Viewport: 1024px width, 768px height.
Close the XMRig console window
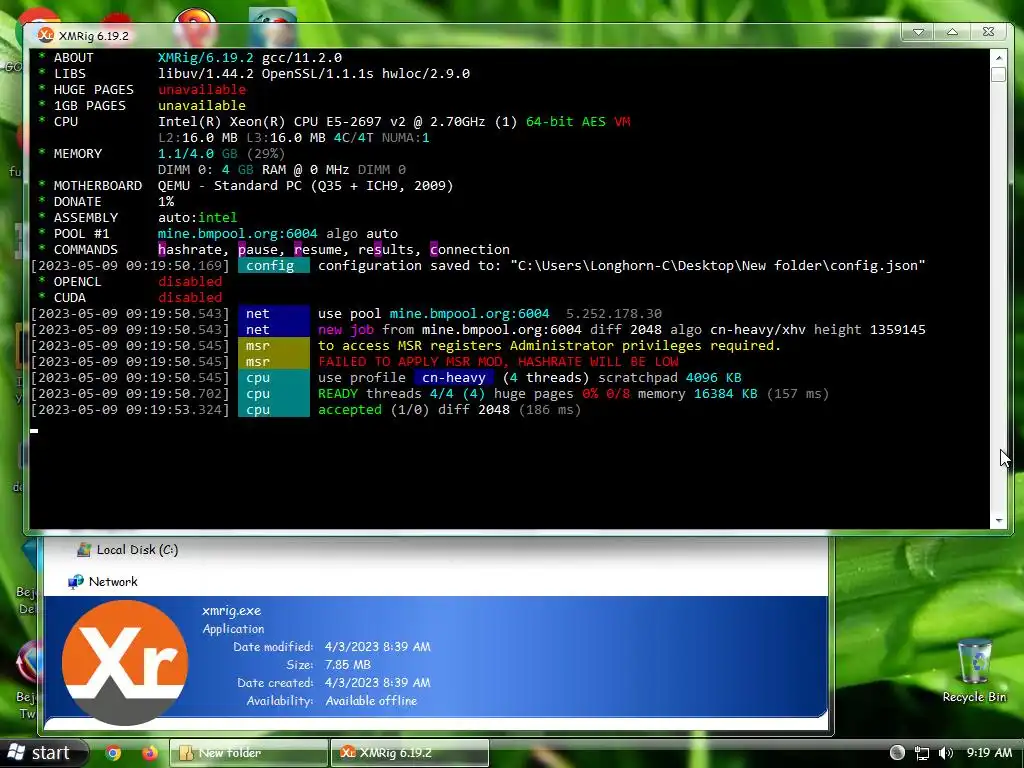(x=989, y=32)
